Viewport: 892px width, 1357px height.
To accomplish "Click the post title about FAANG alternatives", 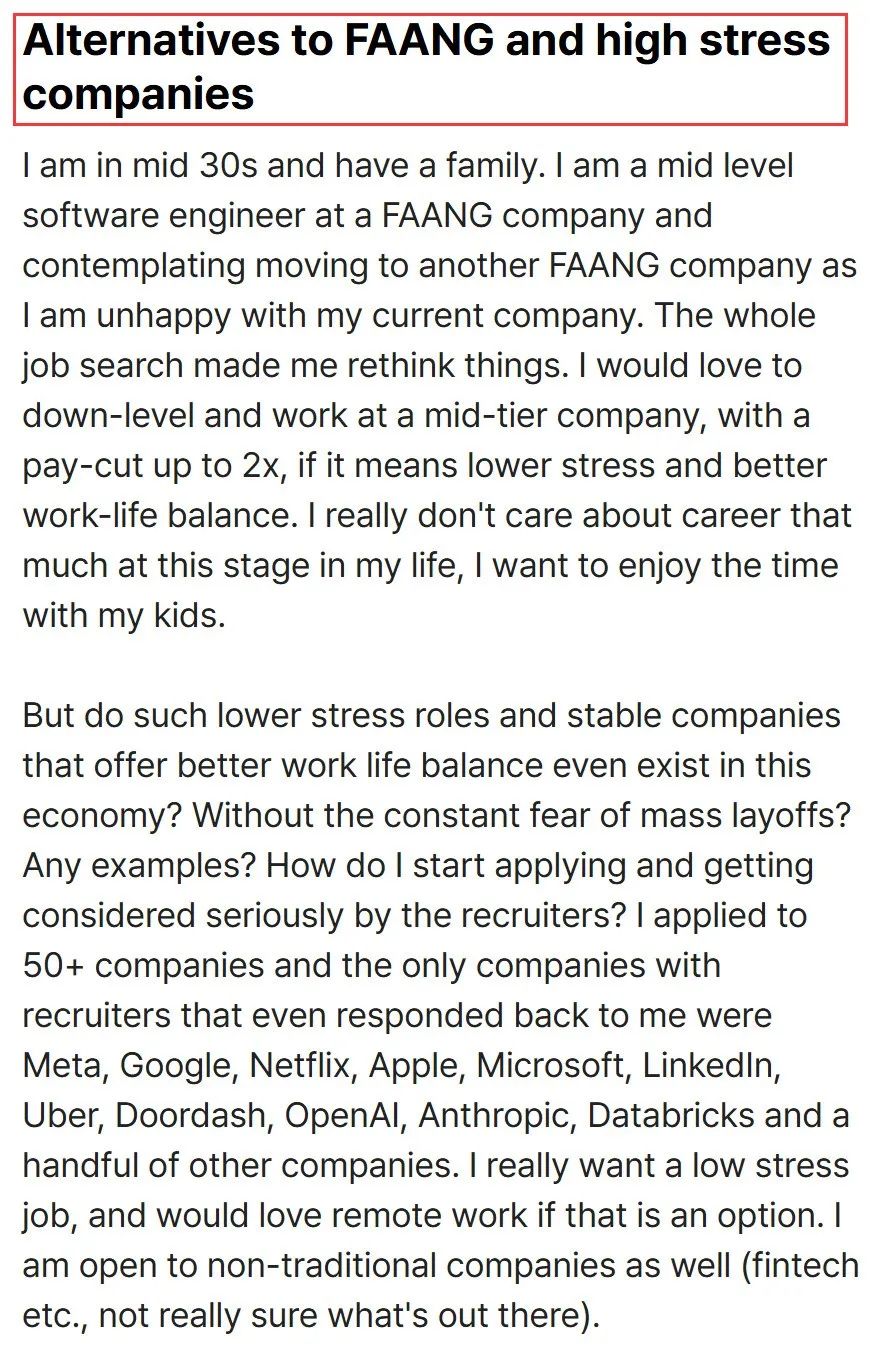I will tap(430, 68).
